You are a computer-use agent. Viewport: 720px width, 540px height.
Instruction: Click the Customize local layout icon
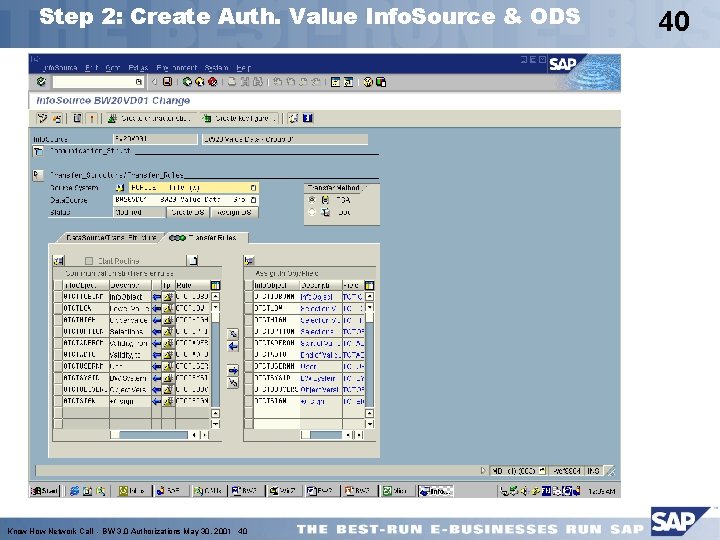[381, 82]
